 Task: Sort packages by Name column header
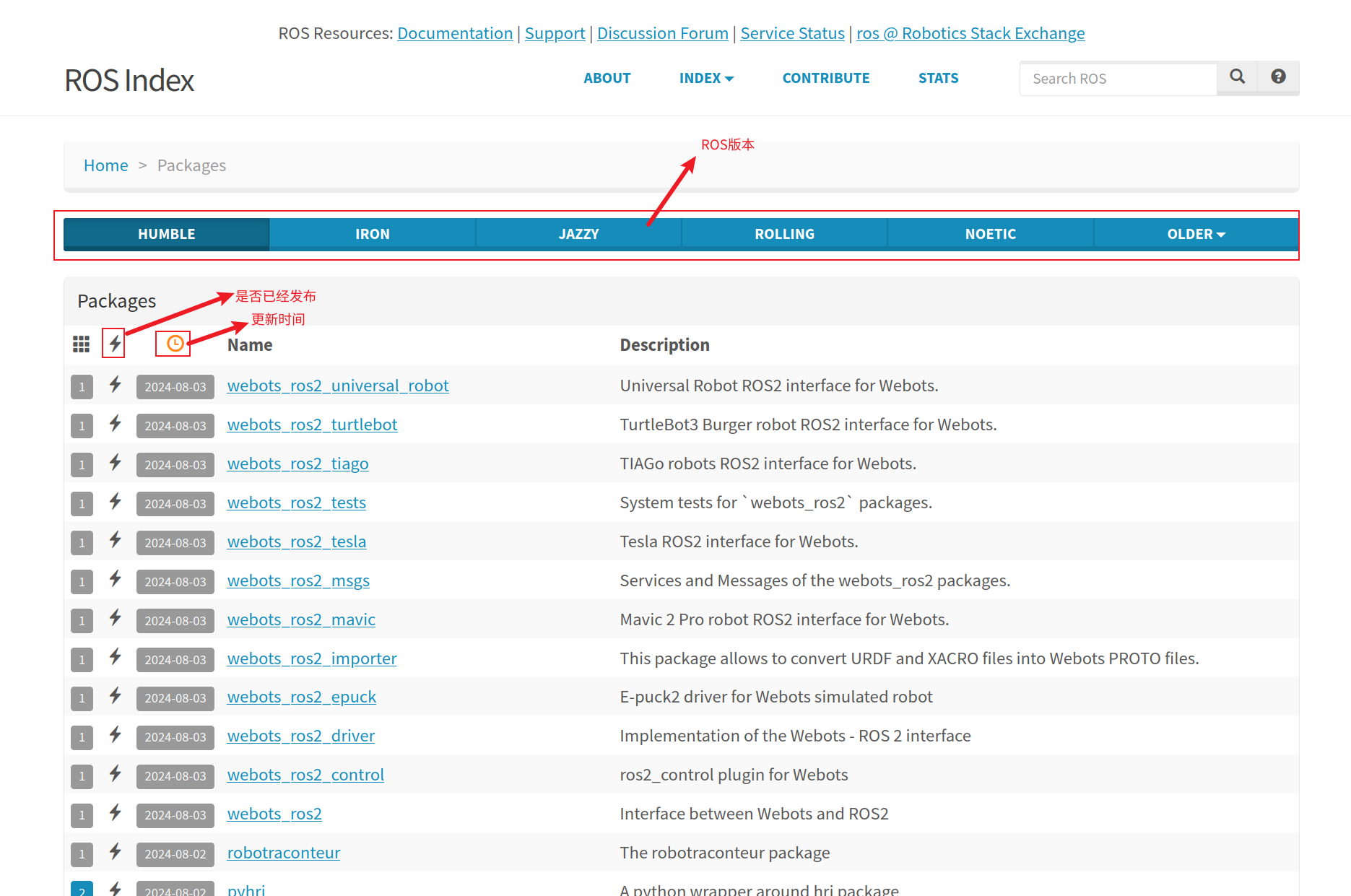click(250, 345)
